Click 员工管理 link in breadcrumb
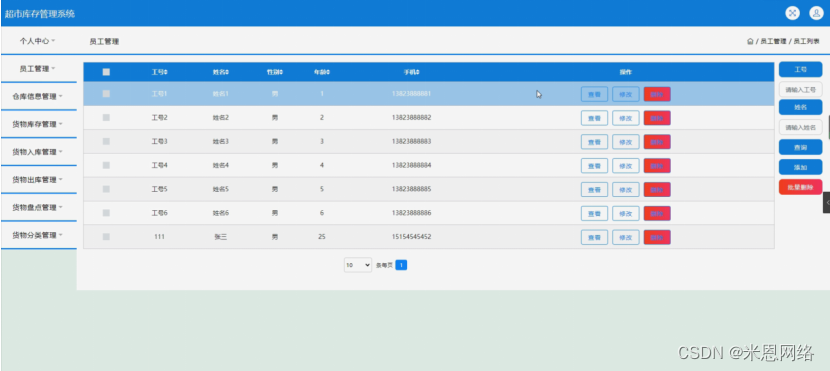The image size is (830, 371). pyautogui.click(x=773, y=41)
